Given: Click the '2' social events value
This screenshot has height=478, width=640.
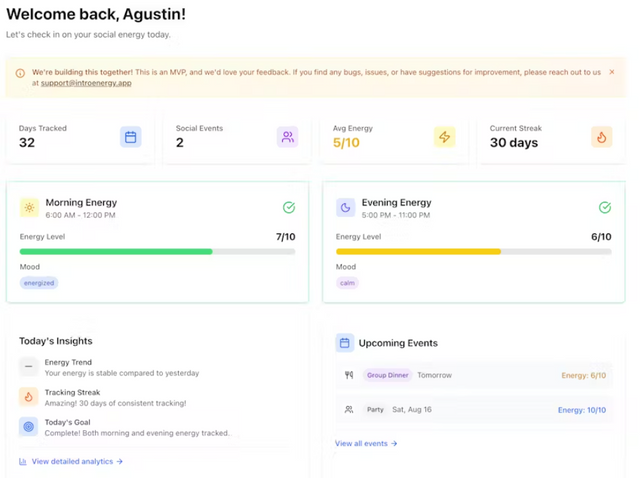Looking at the screenshot, I should 180,142.
